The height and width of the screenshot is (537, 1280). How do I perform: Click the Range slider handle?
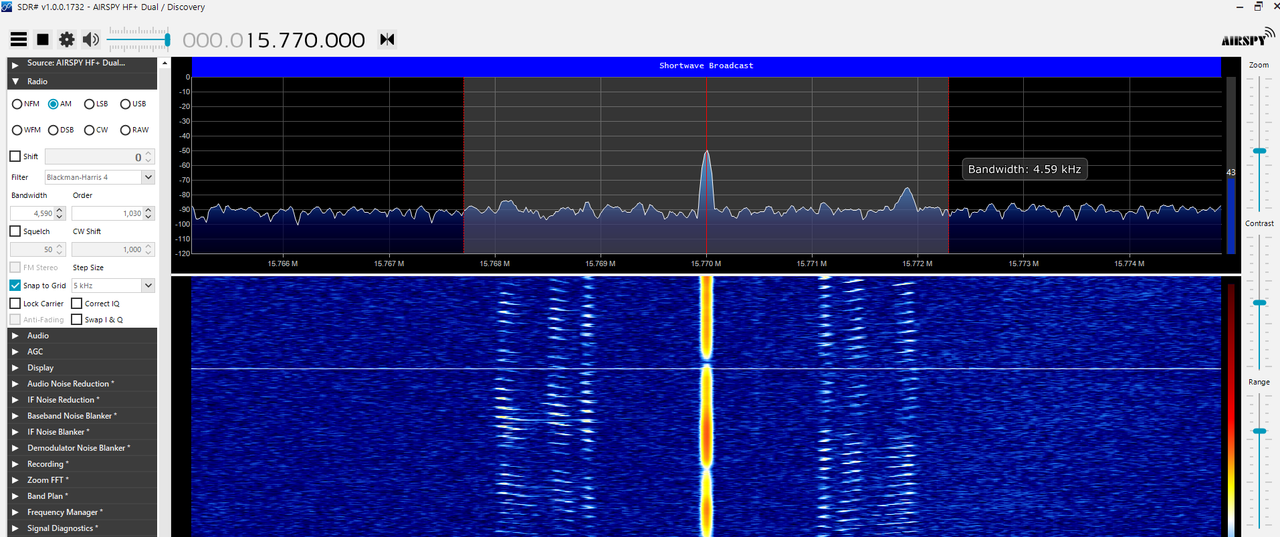[1259, 430]
